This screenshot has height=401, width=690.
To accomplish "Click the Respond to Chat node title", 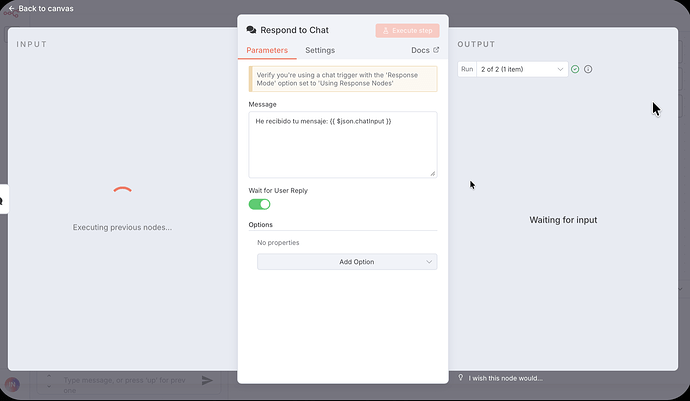I will tap(294, 31).
